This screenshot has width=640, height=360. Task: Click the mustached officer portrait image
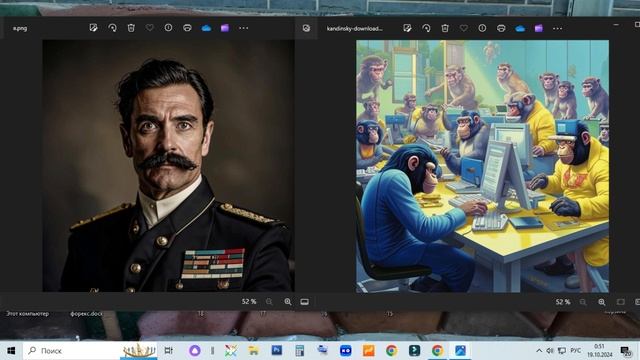click(x=169, y=166)
